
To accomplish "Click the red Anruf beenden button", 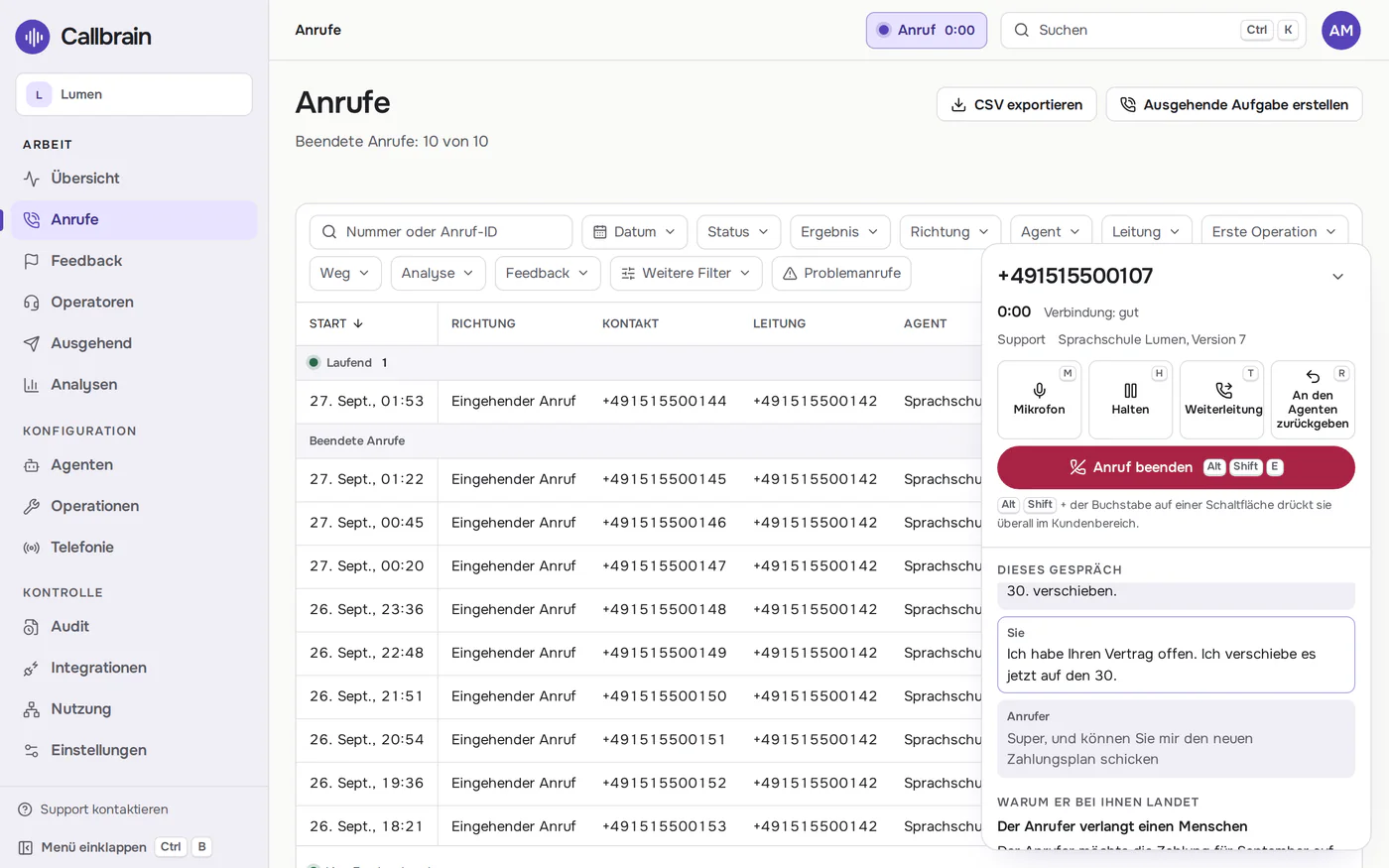I will (x=1176, y=467).
